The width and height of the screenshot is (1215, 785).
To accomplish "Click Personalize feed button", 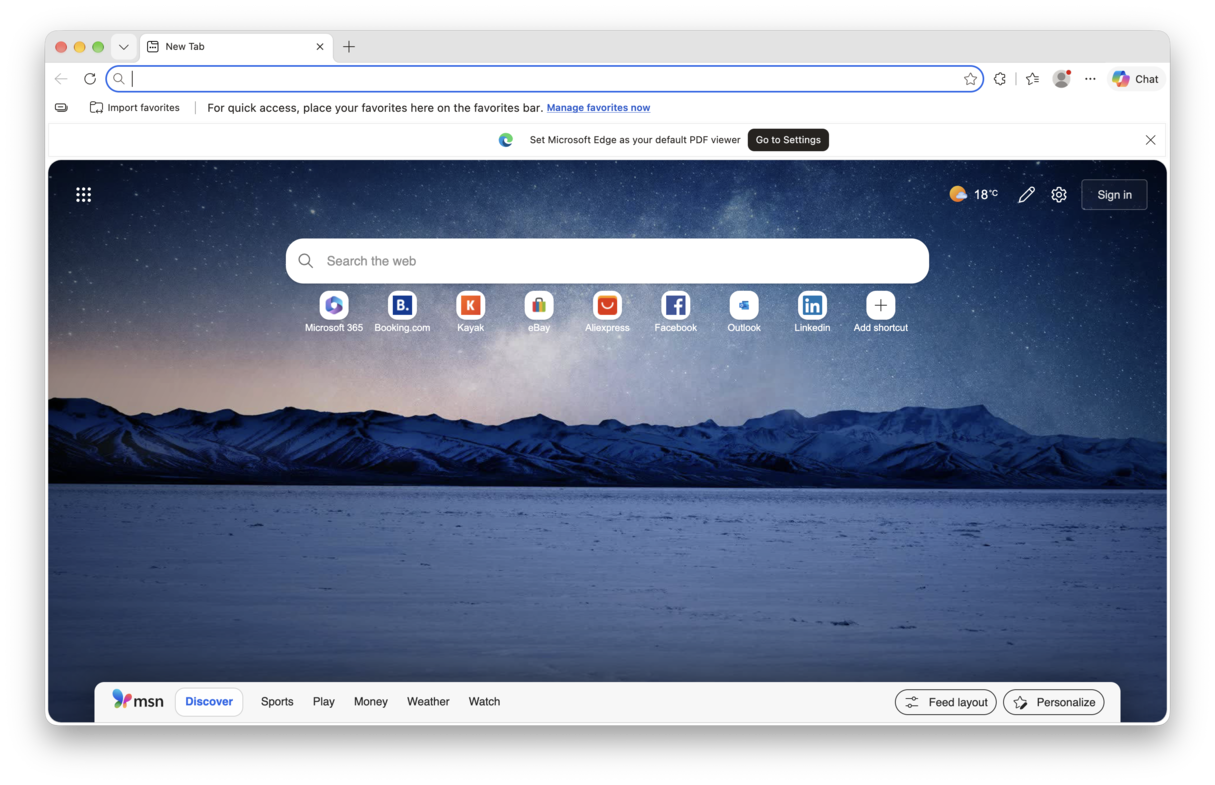I will (x=1054, y=702).
